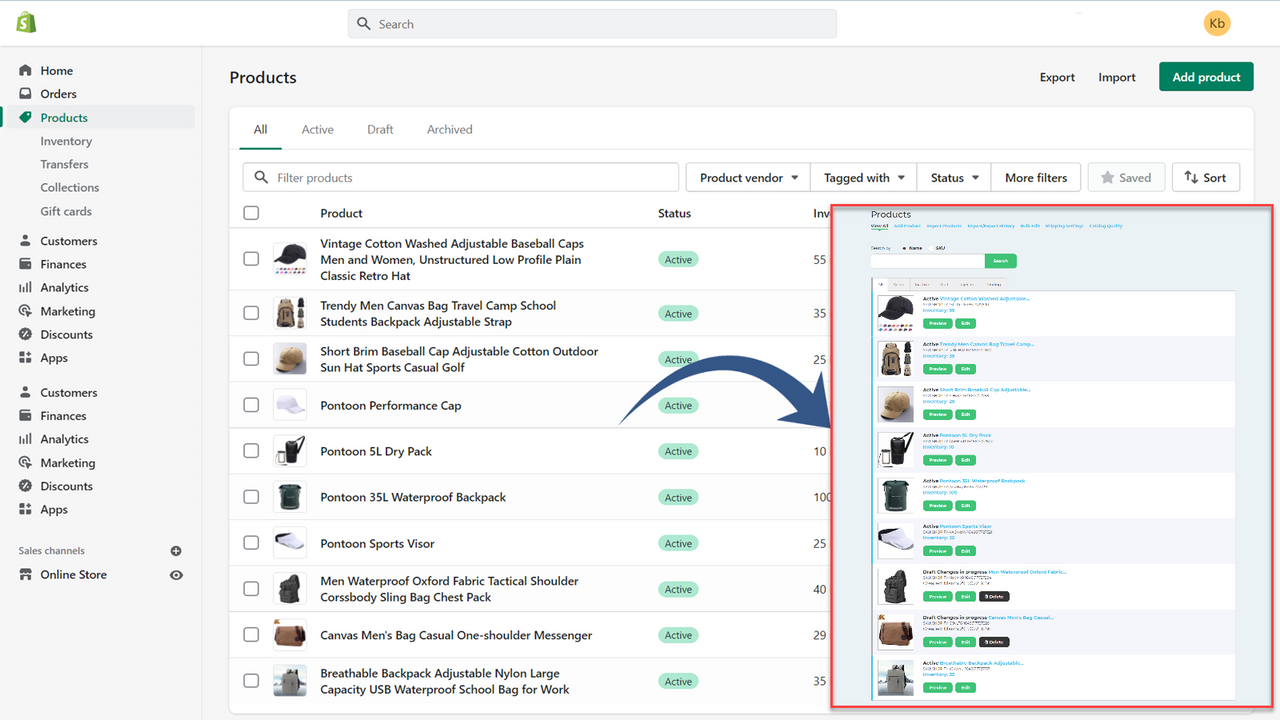Switch to the Active tab
This screenshot has height=720, width=1280.
318,130
